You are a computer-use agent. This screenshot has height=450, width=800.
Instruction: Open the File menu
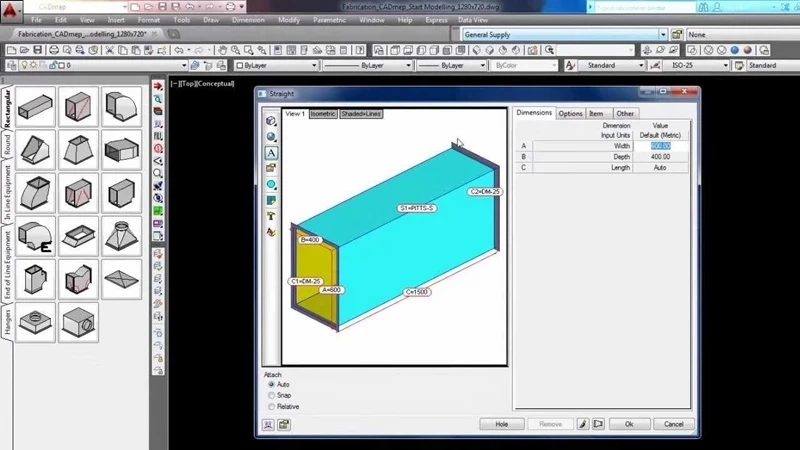36,20
